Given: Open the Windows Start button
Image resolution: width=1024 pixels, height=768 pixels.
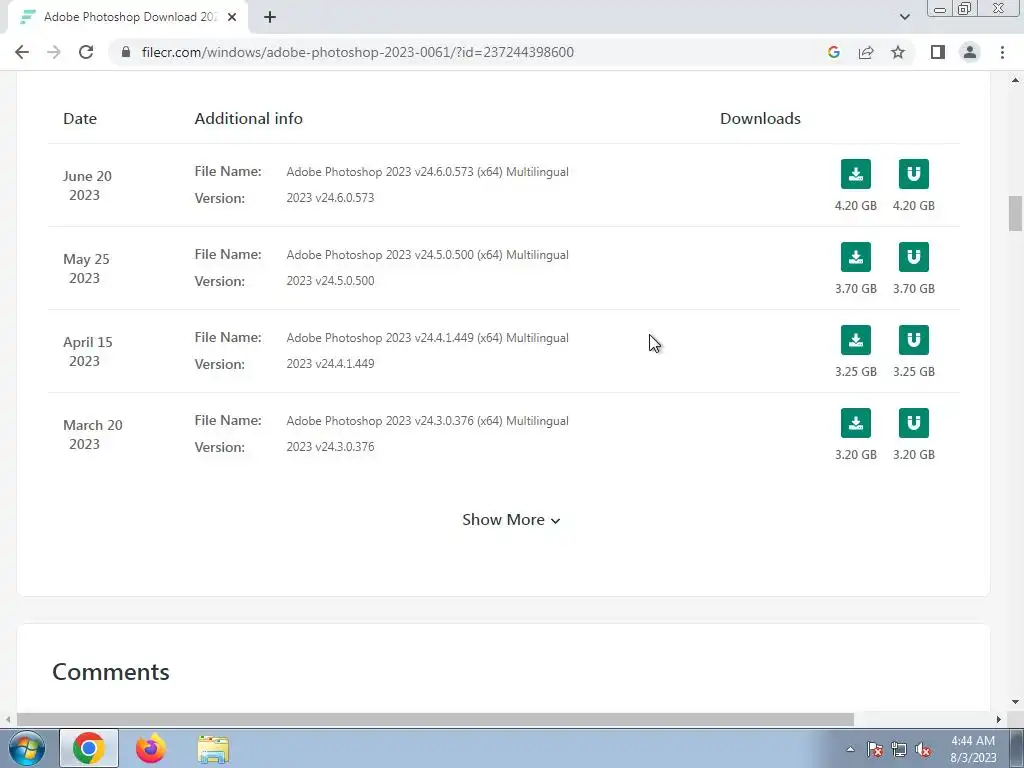Looking at the screenshot, I should (x=26, y=748).
